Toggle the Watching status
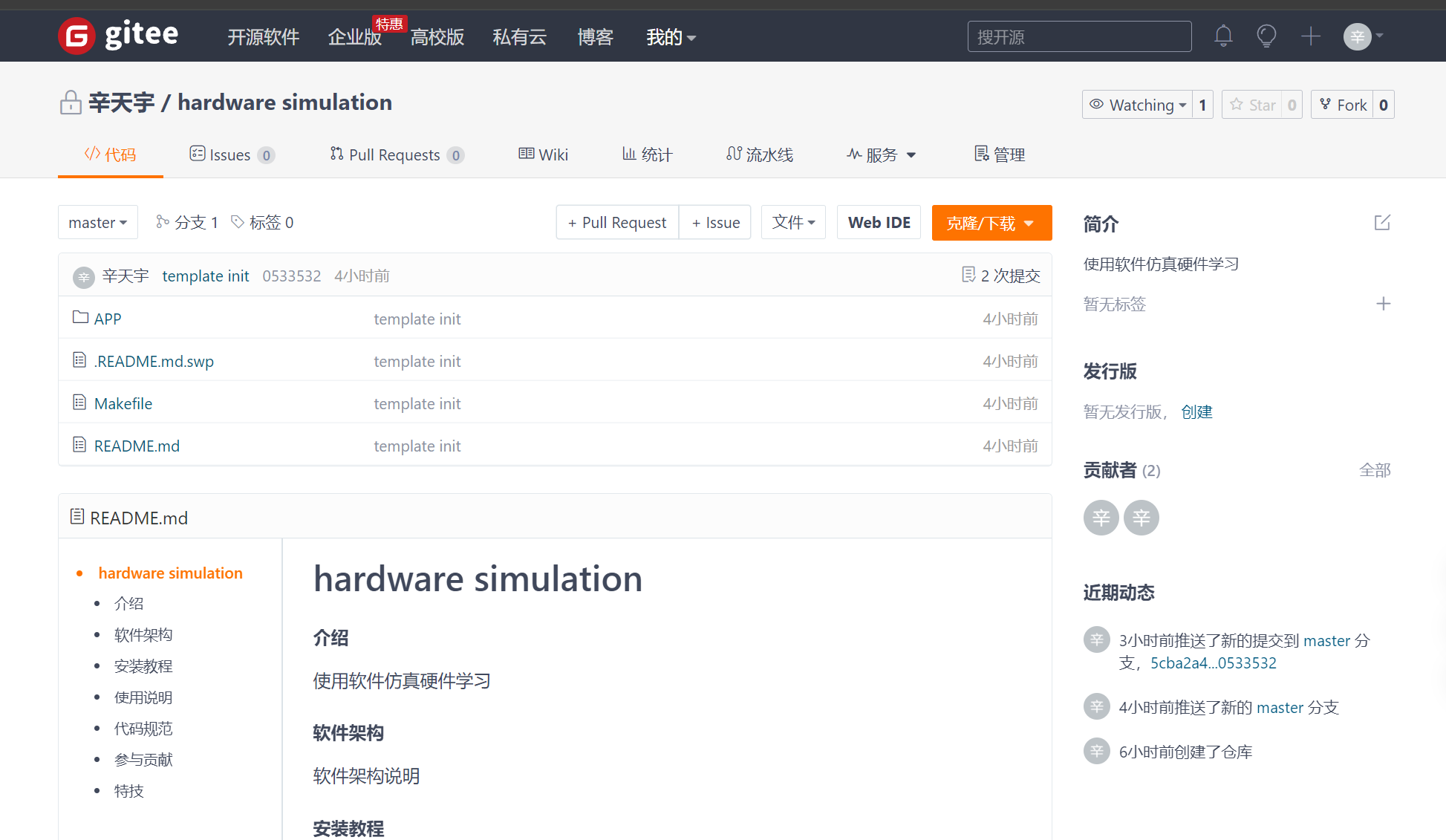 [1137, 104]
